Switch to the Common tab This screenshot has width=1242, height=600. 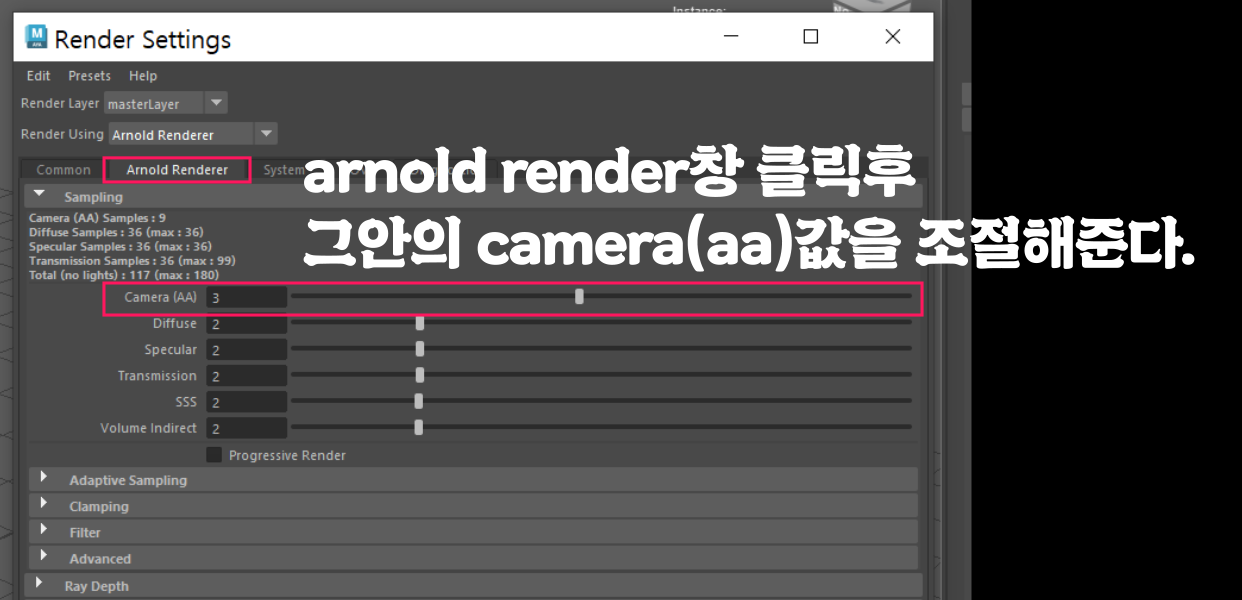[63, 170]
